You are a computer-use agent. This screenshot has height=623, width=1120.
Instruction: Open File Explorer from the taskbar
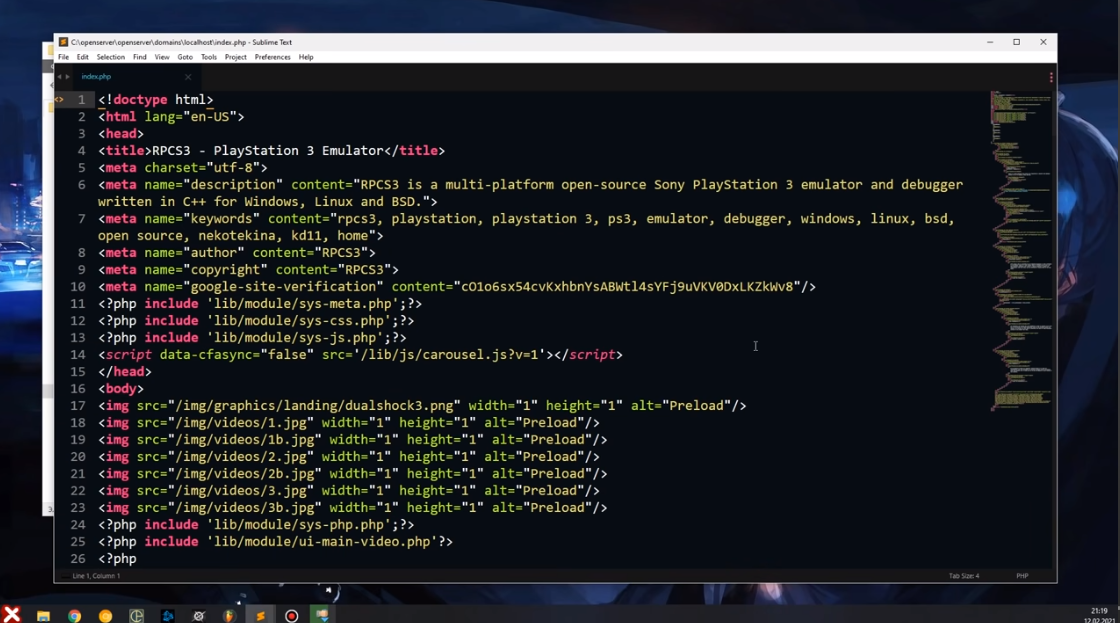(43, 616)
